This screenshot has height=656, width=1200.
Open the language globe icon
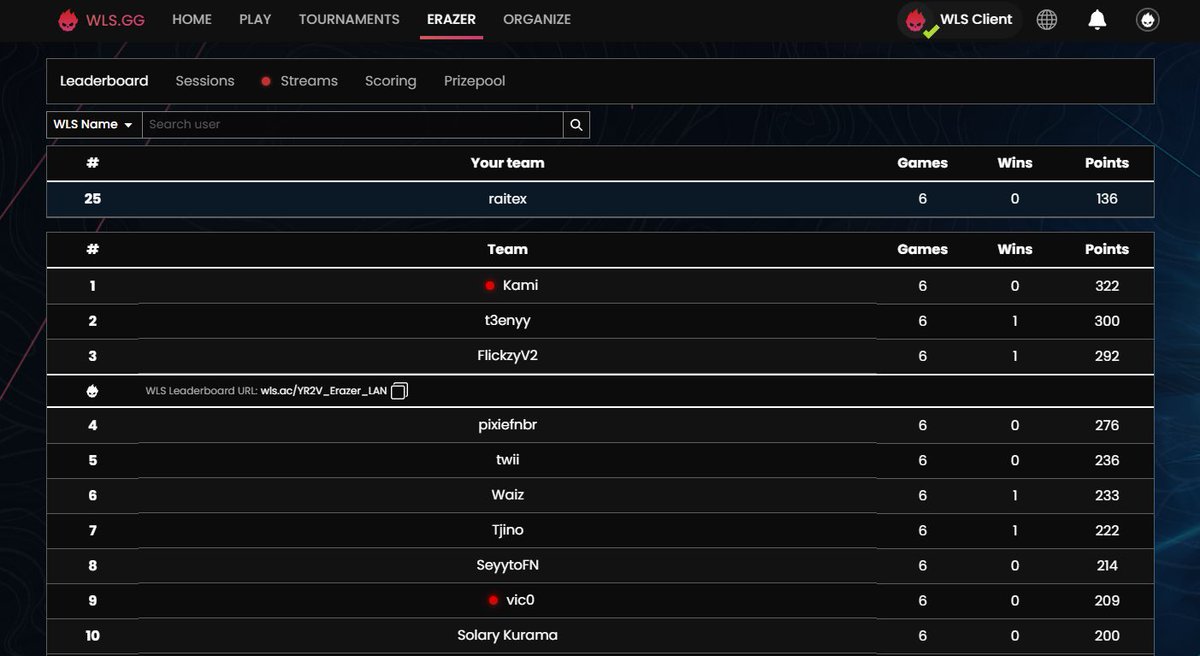pyautogui.click(x=1047, y=19)
